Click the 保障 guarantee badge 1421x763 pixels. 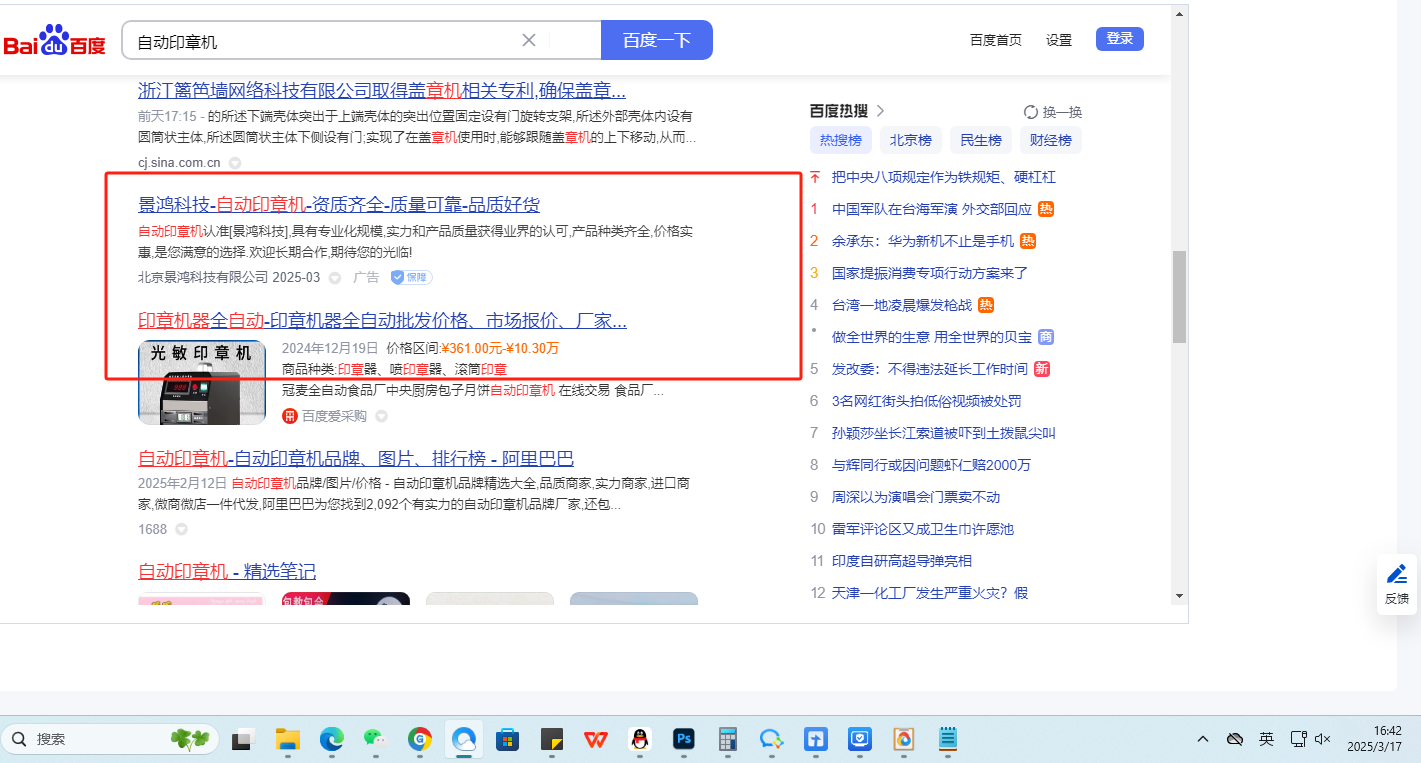pos(411,277)
